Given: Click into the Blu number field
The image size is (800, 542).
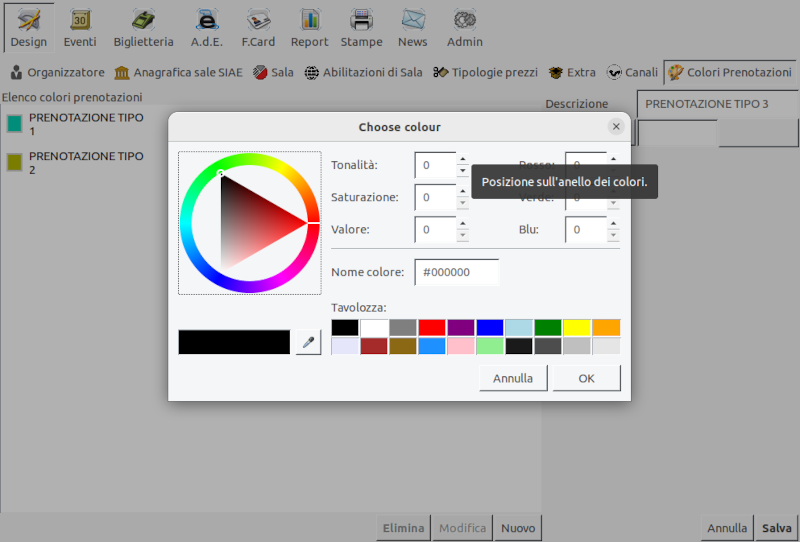Looking at the screenshot, I should point(586,229).
